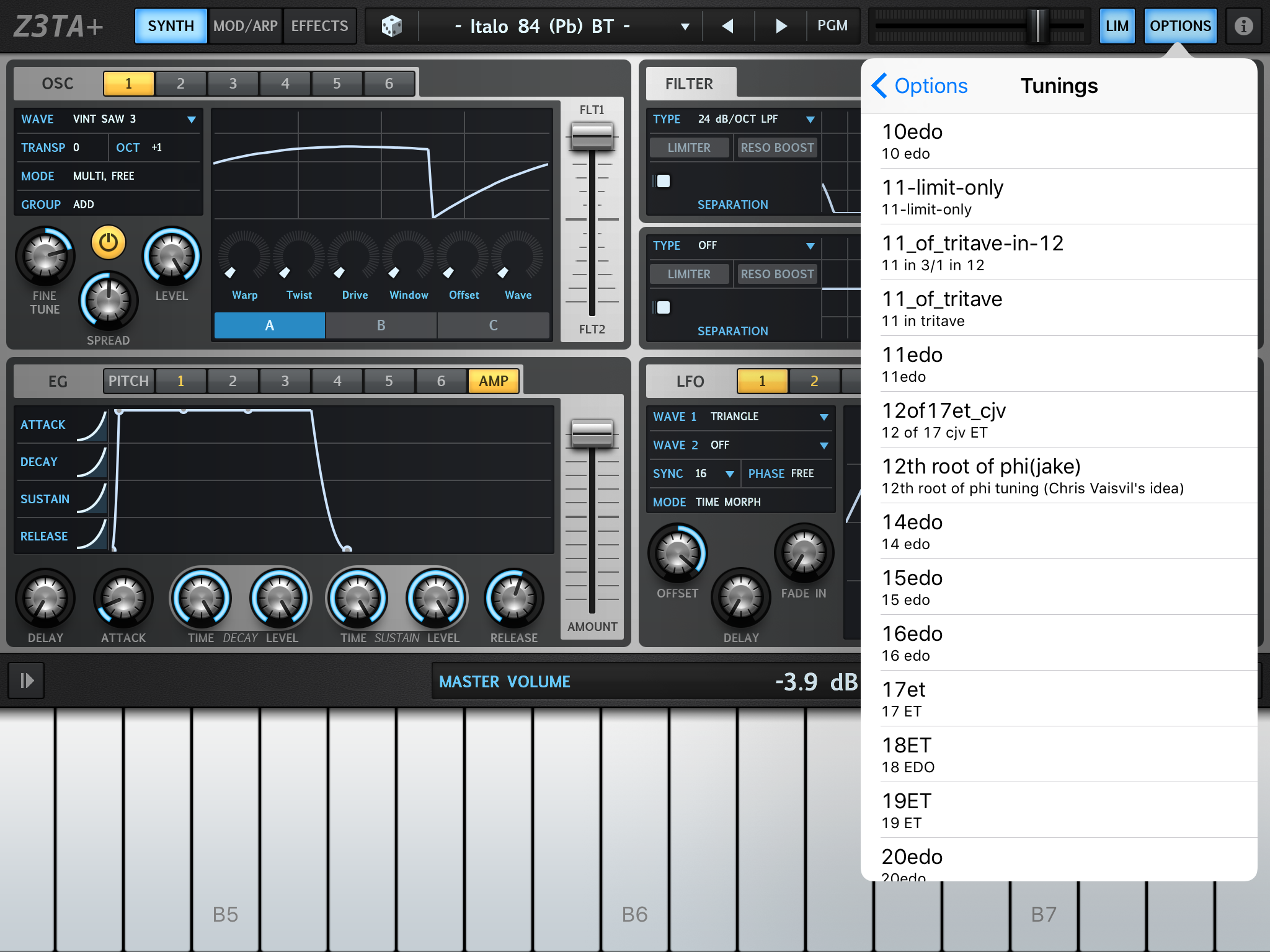Go to previous program with left arrow
The height and width of the screenshot is (952, 1270).
(728, 26)
